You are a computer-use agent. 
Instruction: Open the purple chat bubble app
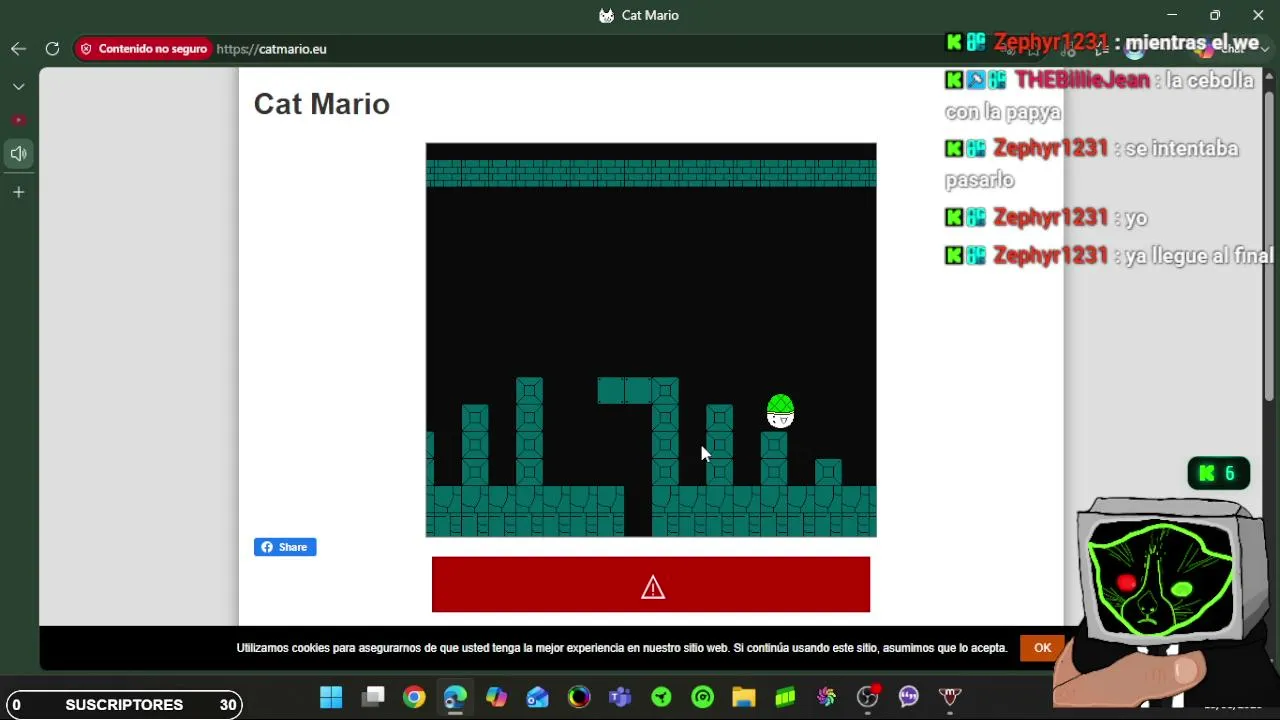(x=909, y=697)
